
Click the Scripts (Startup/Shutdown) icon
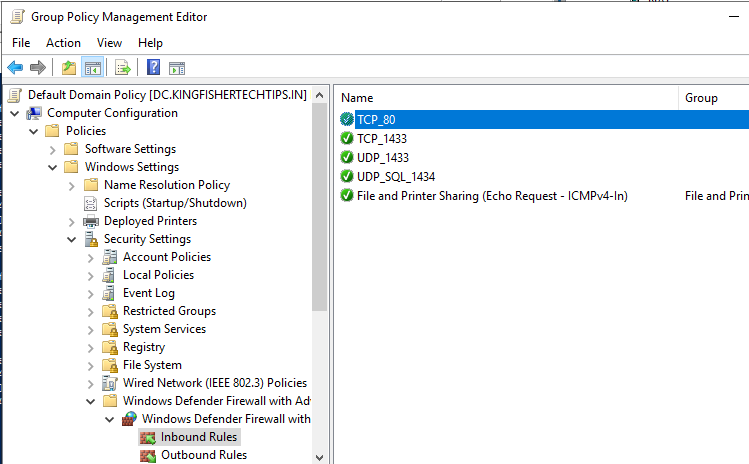click(90, 204)
